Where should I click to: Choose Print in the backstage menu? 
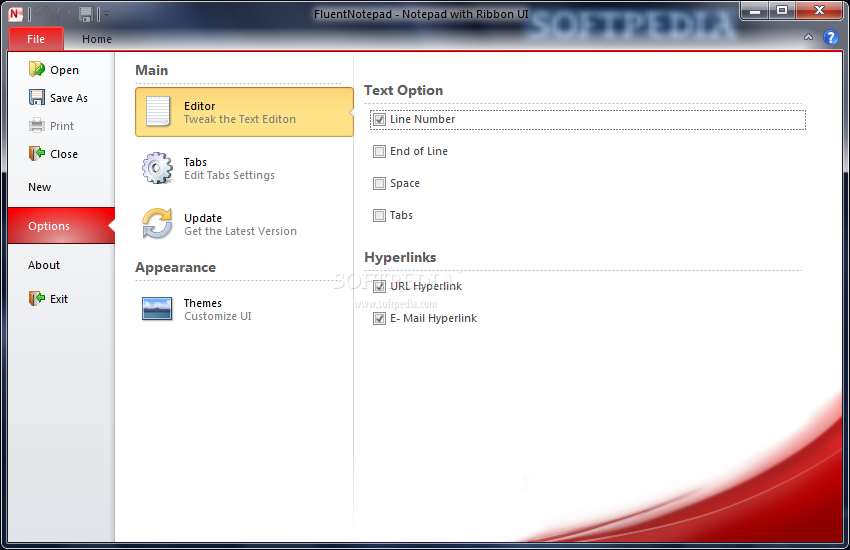click(x=61, y=126)
